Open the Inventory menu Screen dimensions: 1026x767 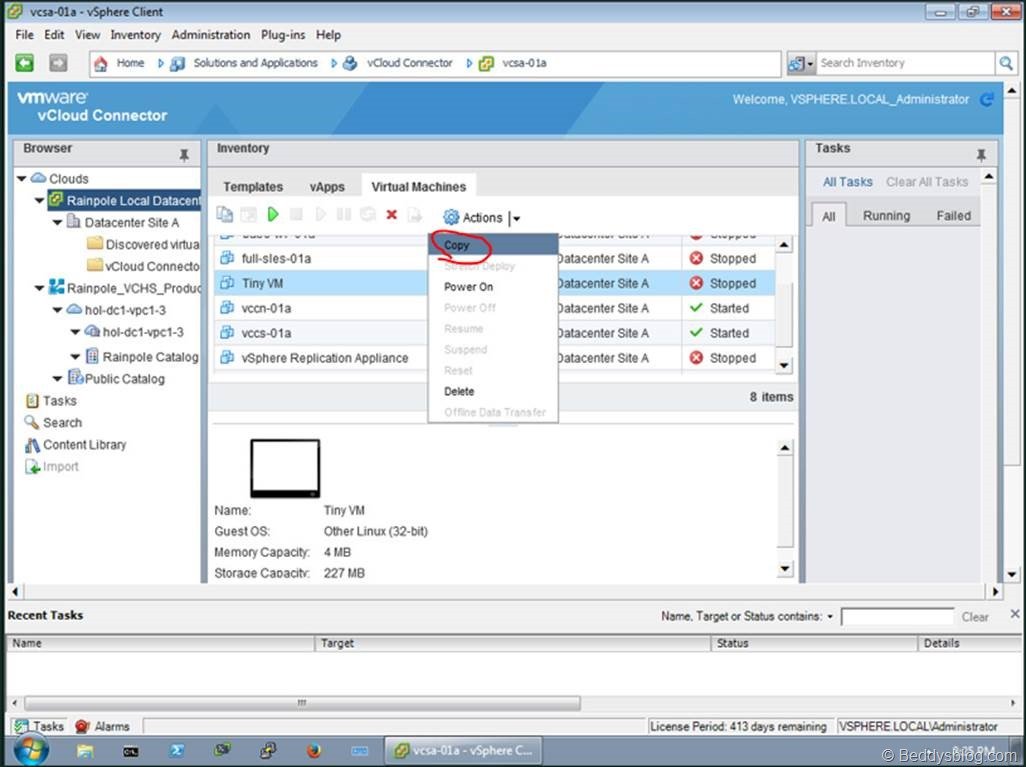(135, 35)
